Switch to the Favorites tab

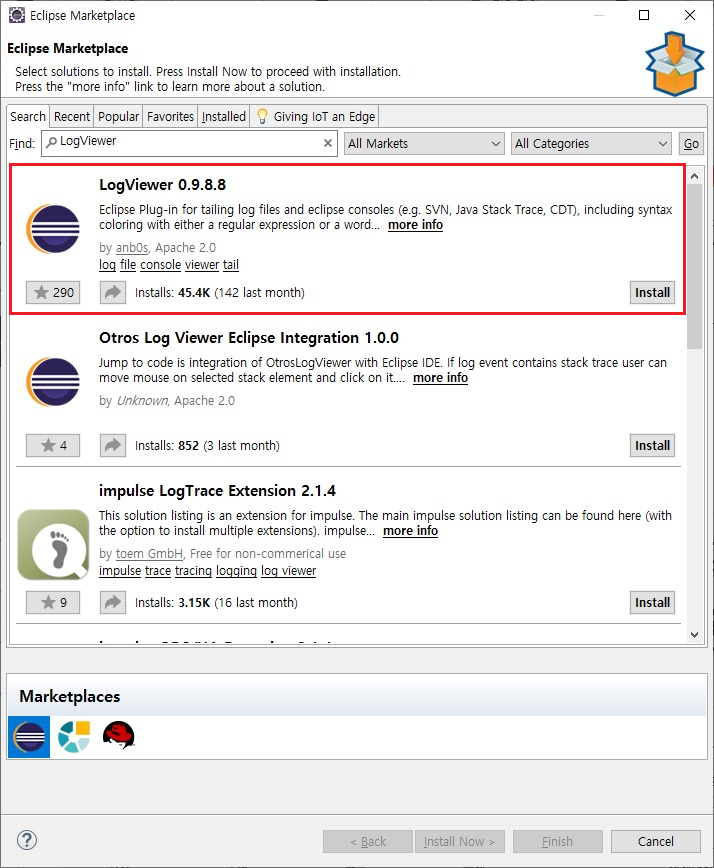point(170,116)
